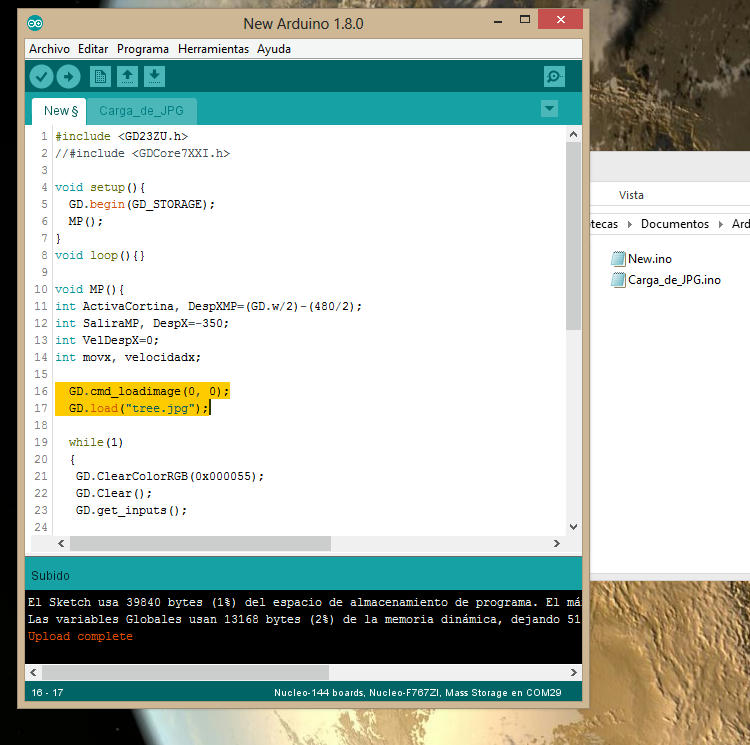The width and height of the screenshot is (750, 745).
Task: Click the Upload sketch arrow button
Action: pos(68,77)
